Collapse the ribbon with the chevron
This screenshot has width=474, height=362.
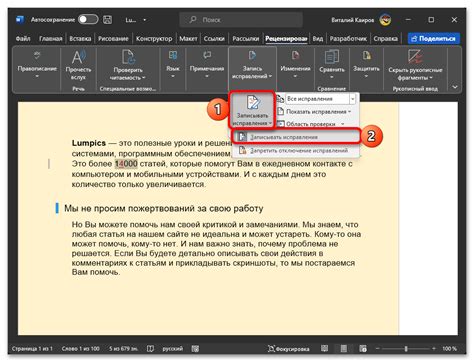click(455, 87)
